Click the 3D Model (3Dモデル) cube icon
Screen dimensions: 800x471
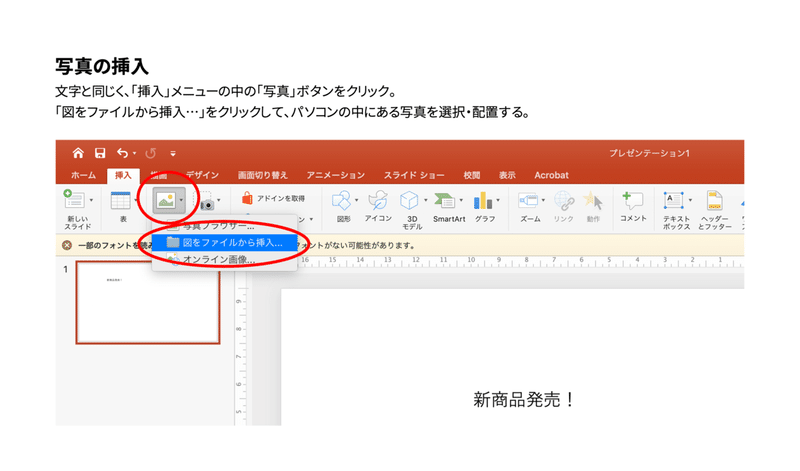pyautogui.click(x=409, y=200)
